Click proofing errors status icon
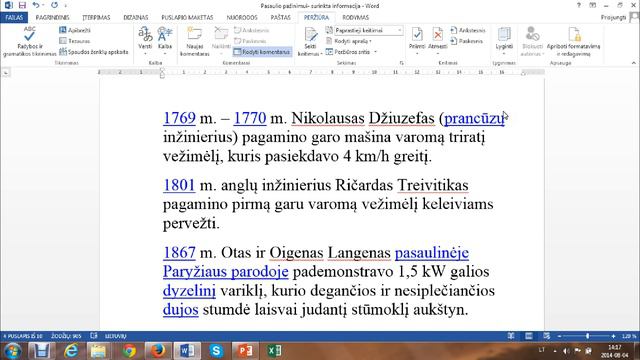 click(x=94, y=336)
